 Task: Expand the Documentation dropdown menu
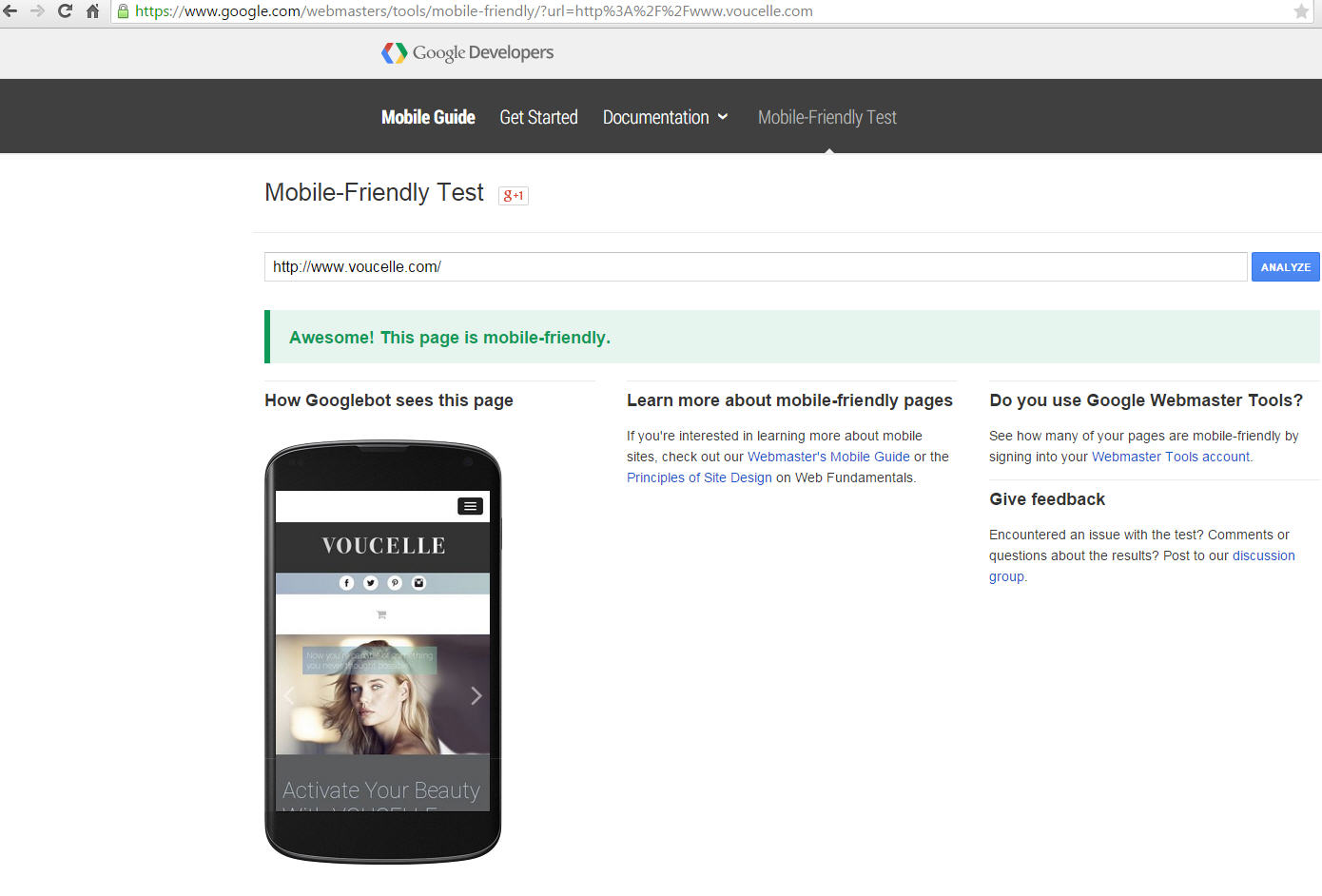665,117
